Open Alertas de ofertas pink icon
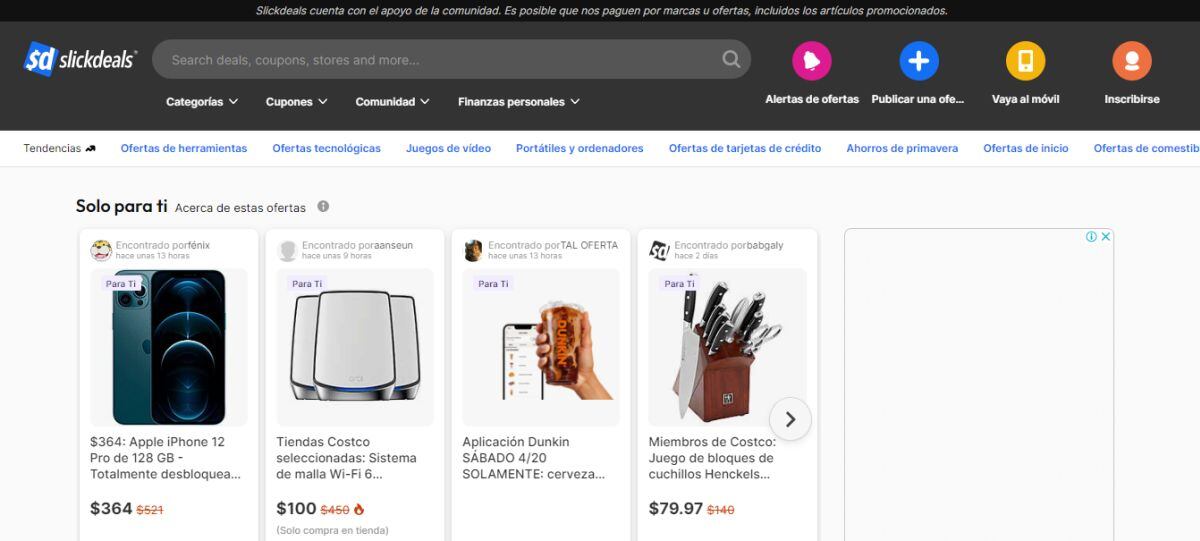 pos(812,61)
